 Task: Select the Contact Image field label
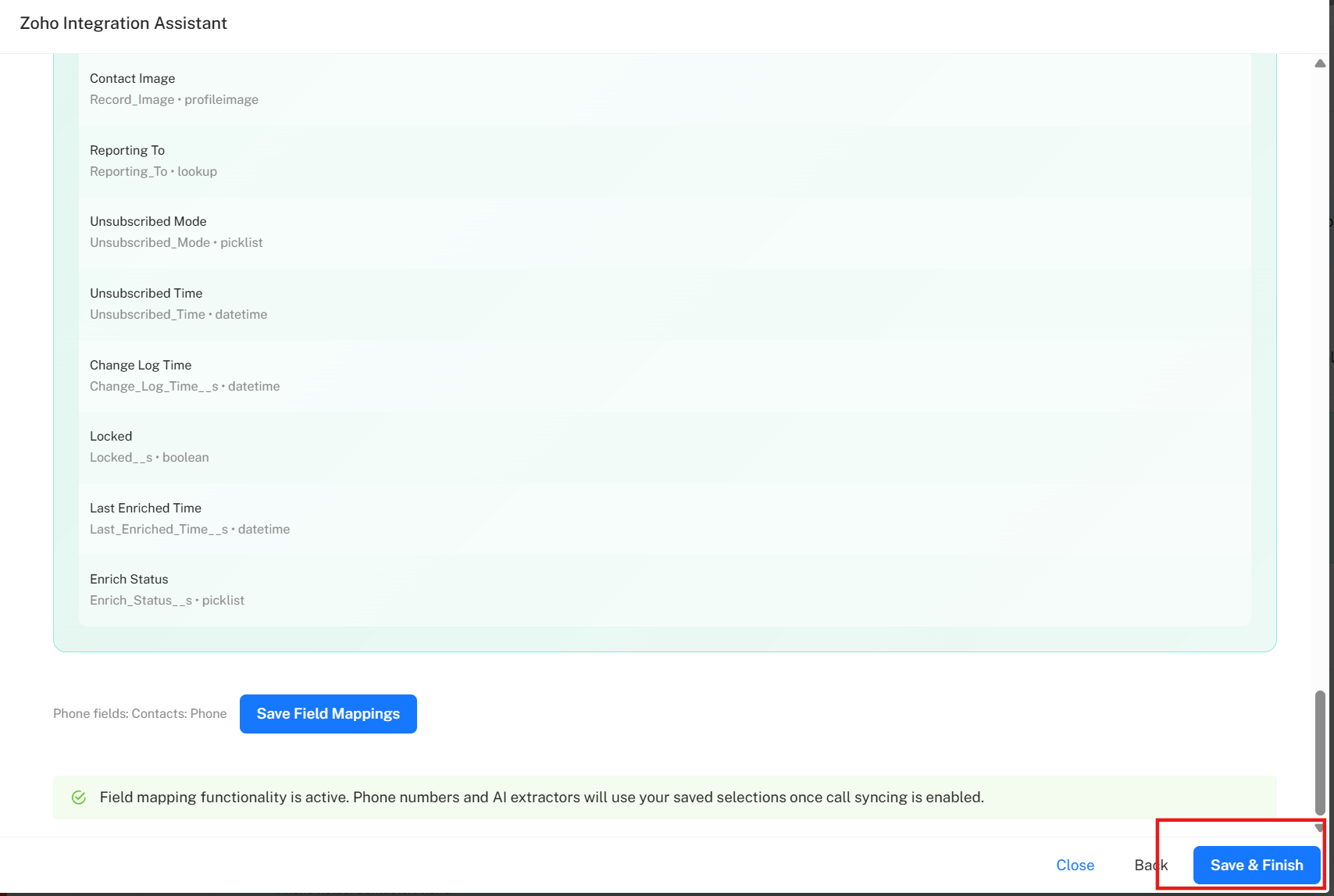point(132,78)
